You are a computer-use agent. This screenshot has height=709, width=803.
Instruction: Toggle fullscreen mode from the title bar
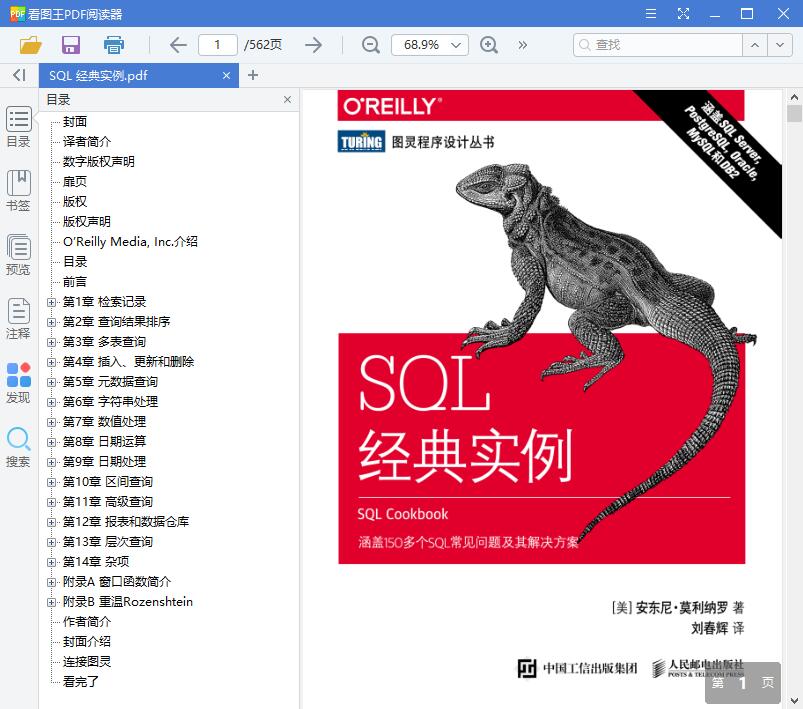point(684,13)
